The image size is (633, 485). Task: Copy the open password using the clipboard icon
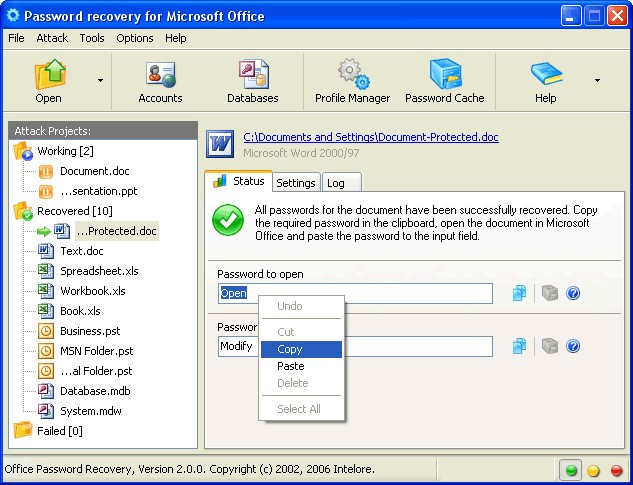tap(519, 293)
